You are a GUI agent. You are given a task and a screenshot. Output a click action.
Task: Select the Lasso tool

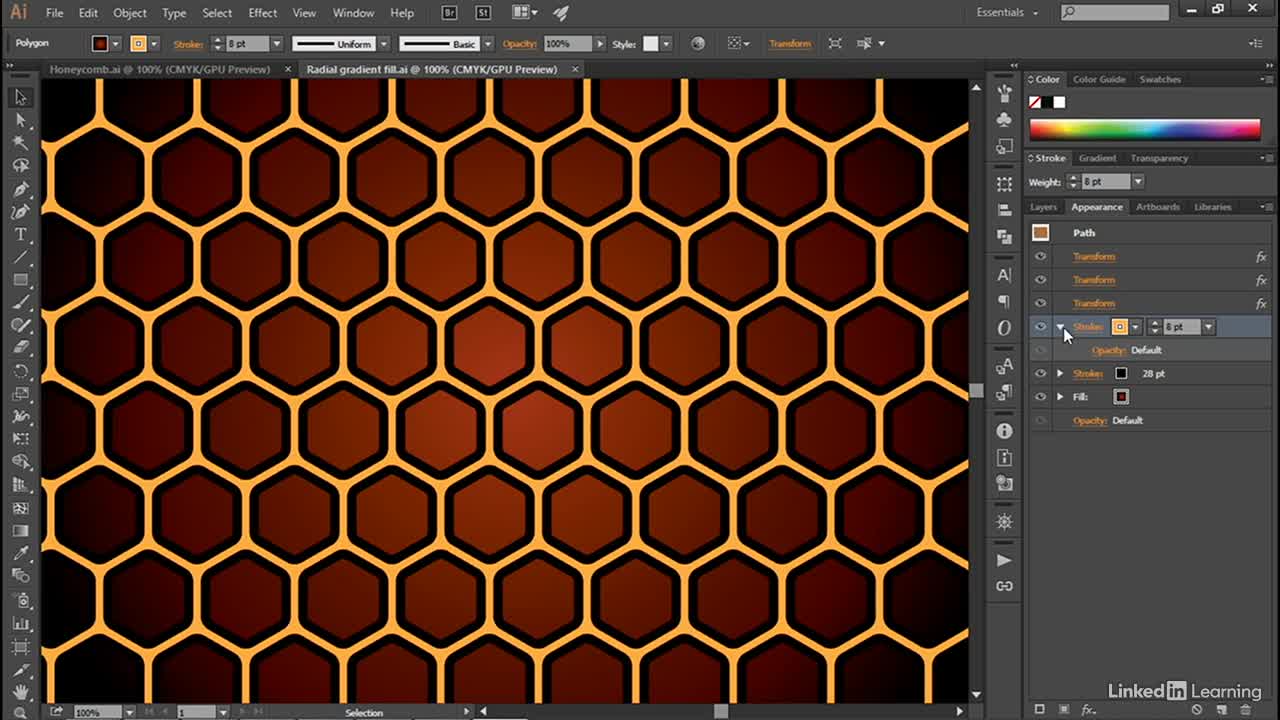pyautogui.click(x=20, y=166)
